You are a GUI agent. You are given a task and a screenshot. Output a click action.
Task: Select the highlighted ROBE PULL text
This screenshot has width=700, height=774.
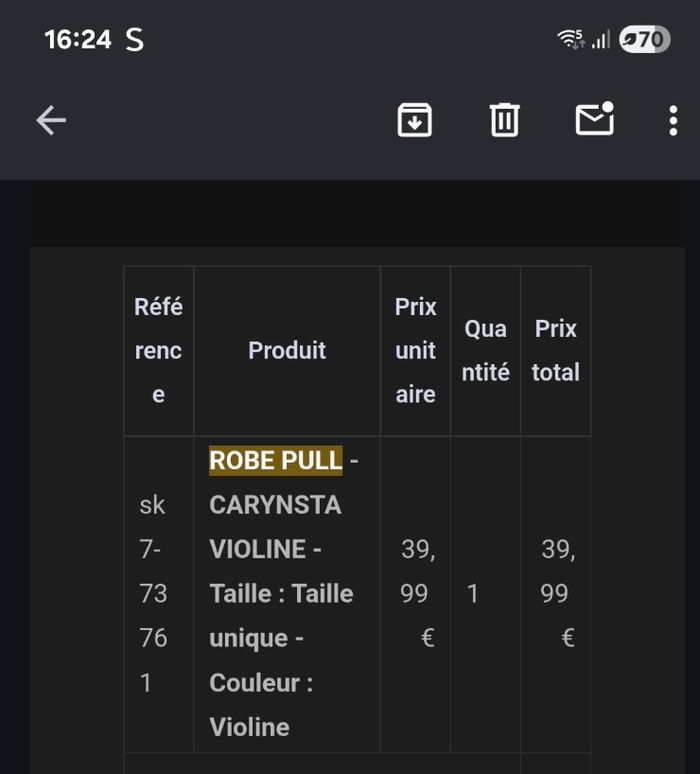click(275, 461)
